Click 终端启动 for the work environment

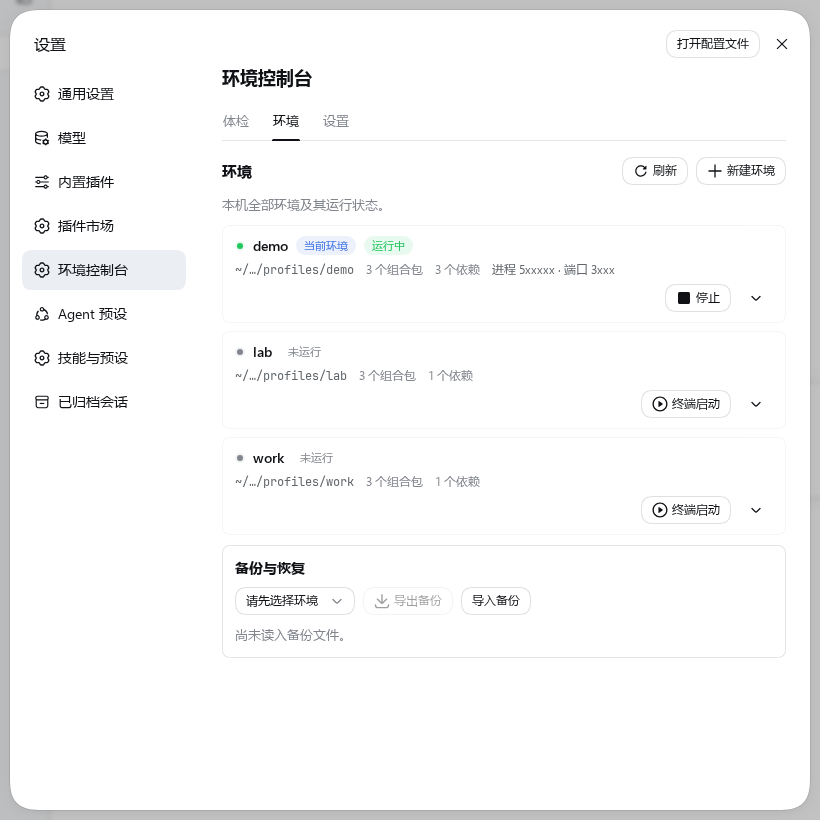686,510
